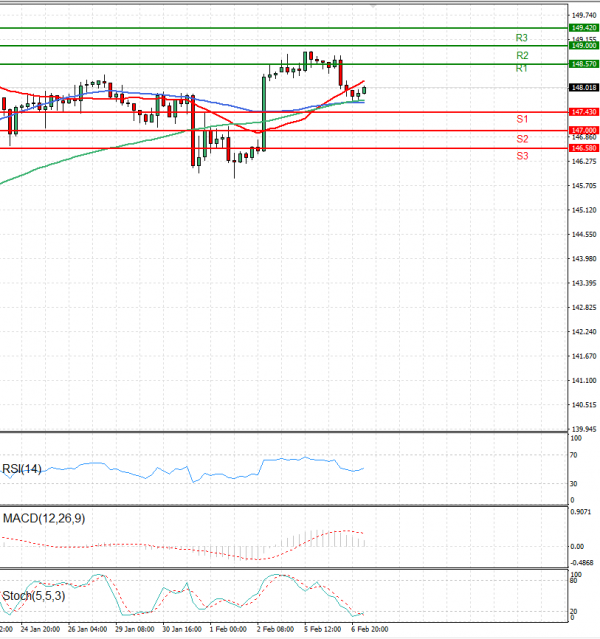Select the red 147.000 price tag
This screenshot has width=600, height=639.
point(584,130)
